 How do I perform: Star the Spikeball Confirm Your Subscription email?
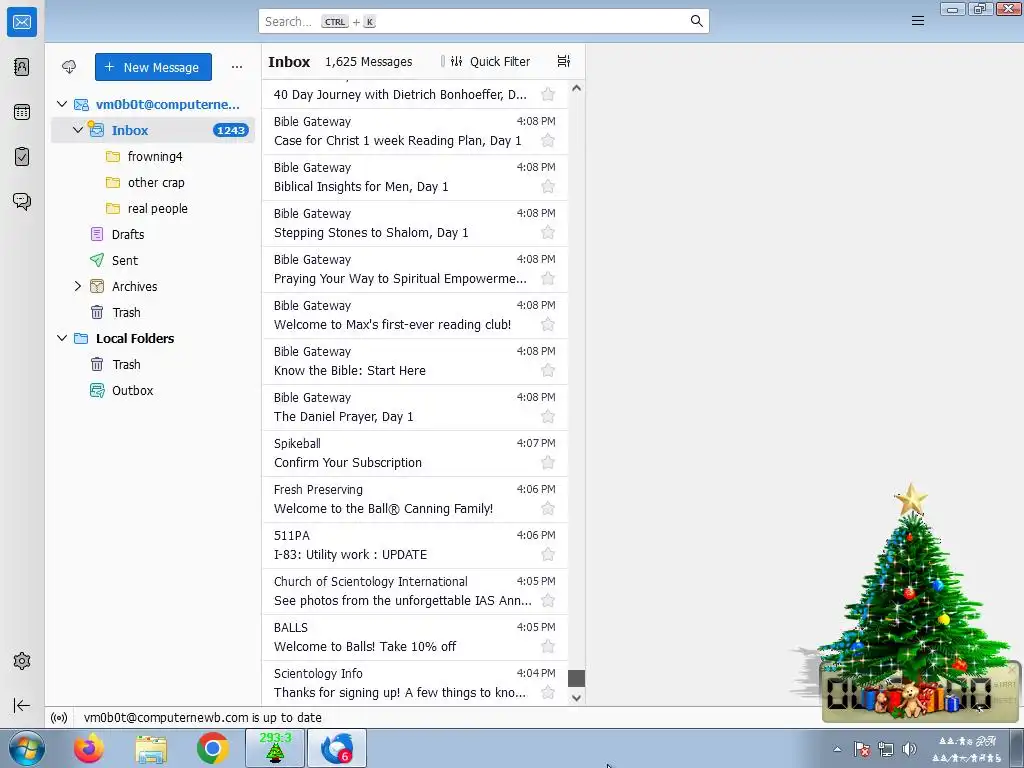548,463
